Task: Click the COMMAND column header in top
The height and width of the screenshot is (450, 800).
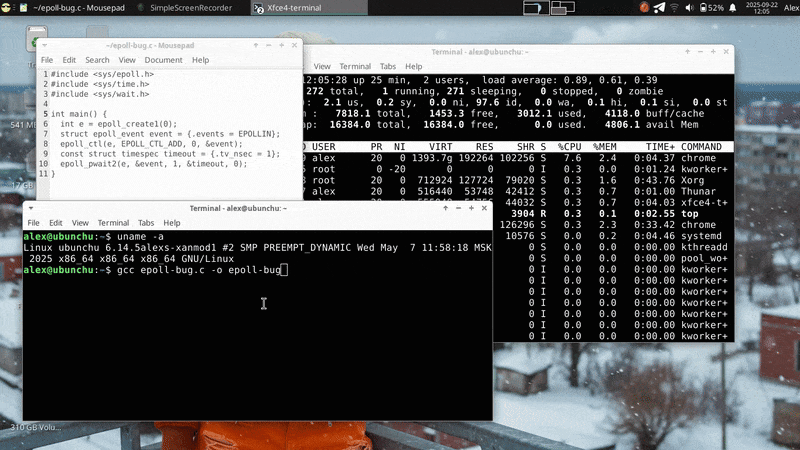Action: pos(701,147)
